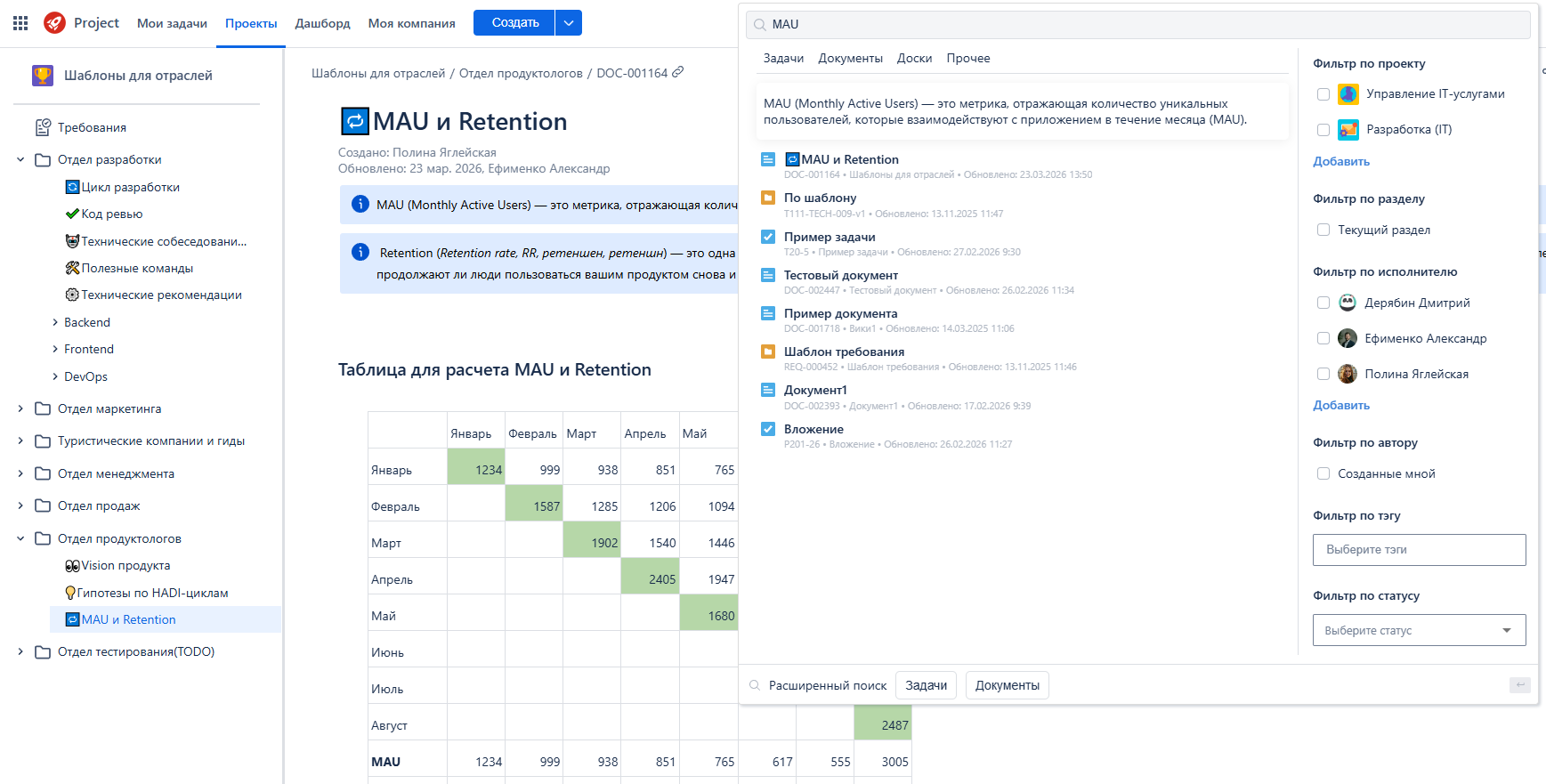The image size is (1546, 784).
Task: Tick the Созданные мной author checkbox
Action: pos(1323,473)
